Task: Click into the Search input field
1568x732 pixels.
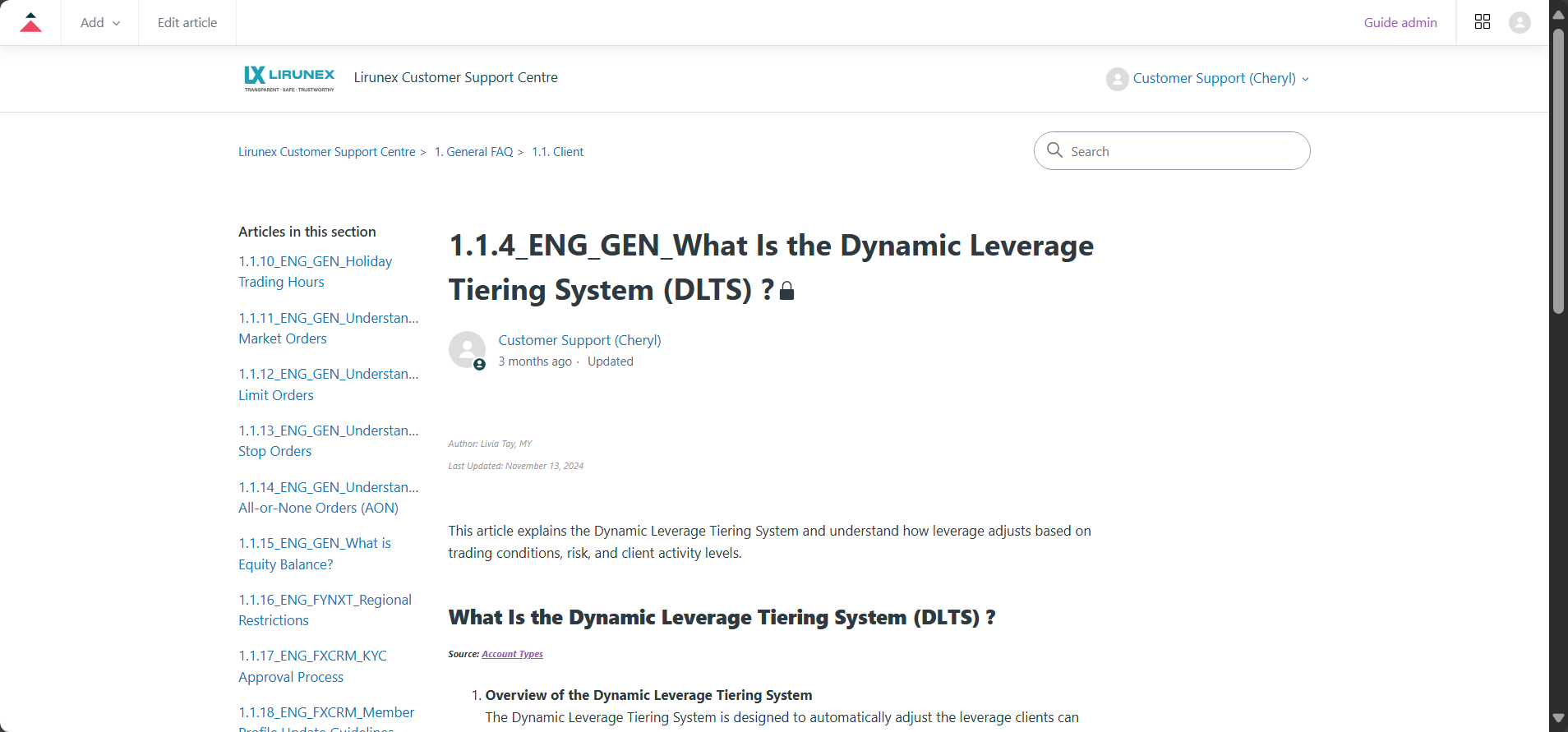Action: [1183, 151]
